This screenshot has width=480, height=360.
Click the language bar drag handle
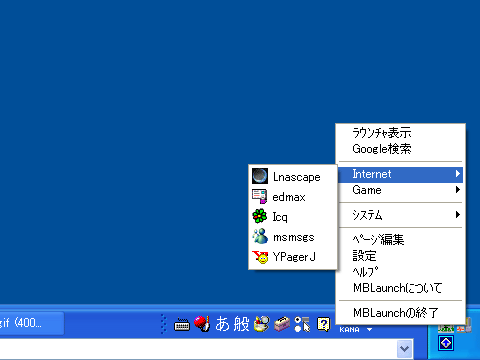click(163, 324)
